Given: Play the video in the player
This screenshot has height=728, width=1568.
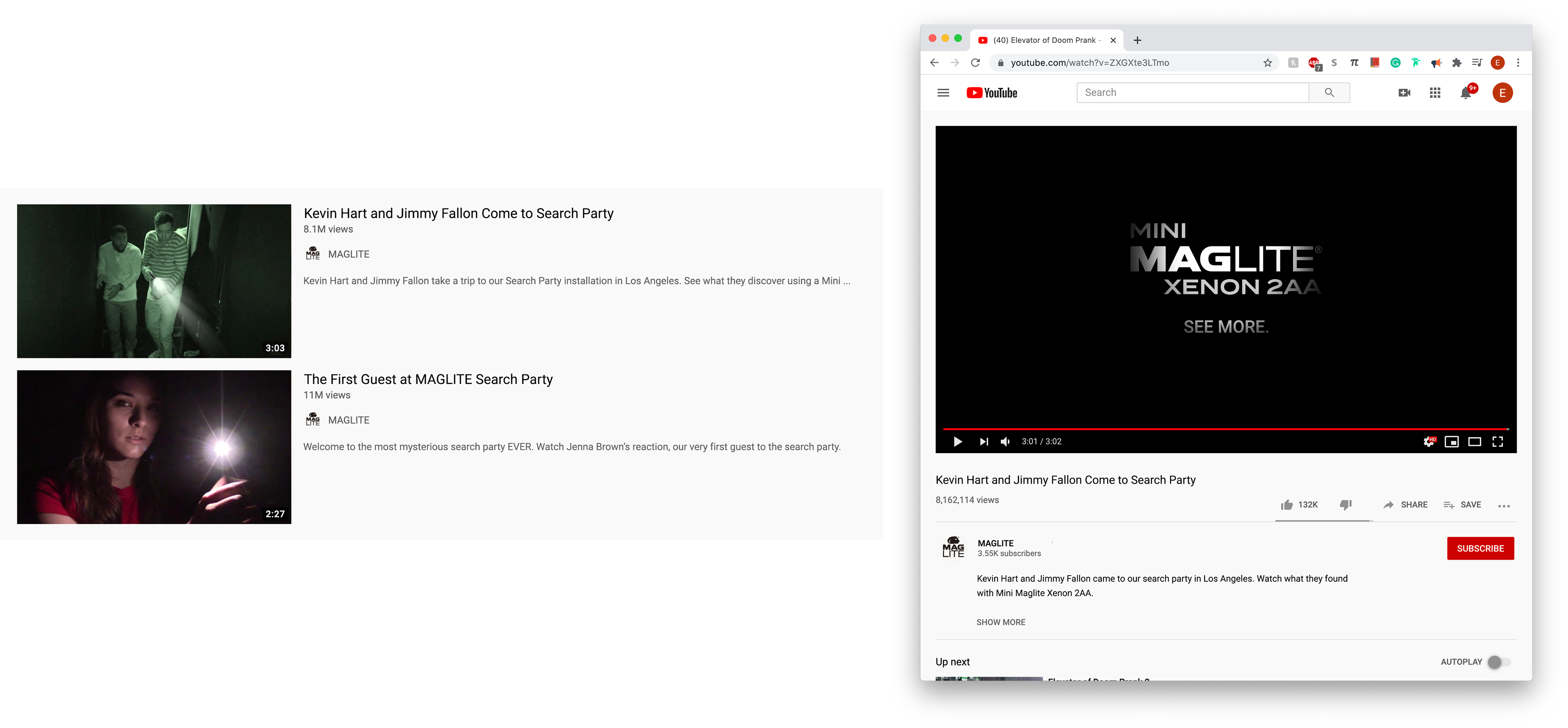Looking at the screenshot, I should [958, 442].
